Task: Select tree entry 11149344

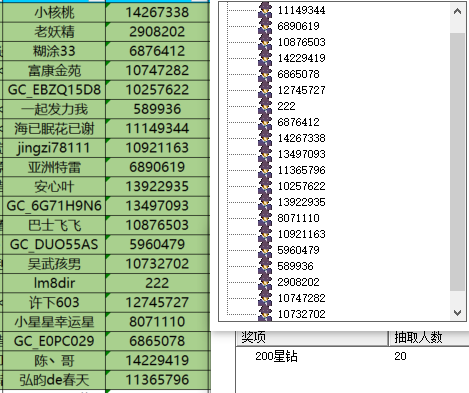Action: (301, 10)
